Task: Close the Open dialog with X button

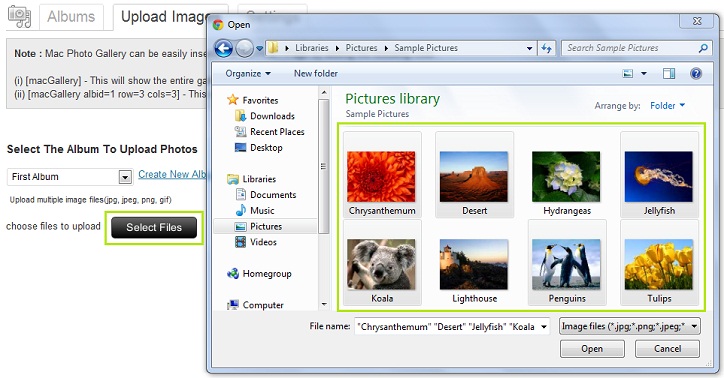Action: coord(697,21)
